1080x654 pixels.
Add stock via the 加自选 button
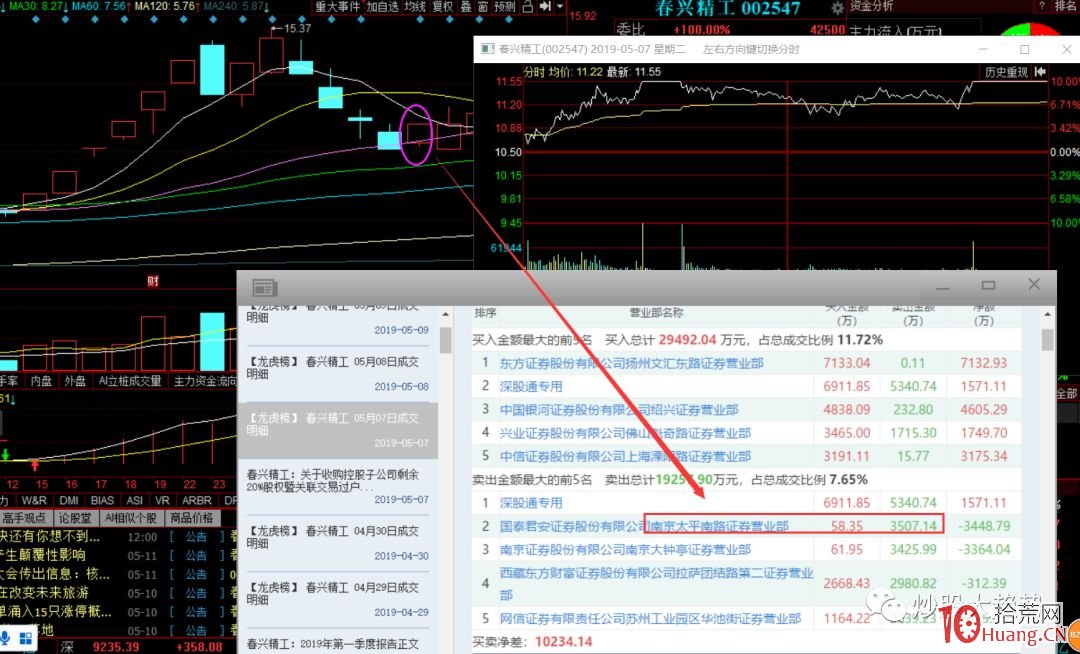(x=382, y=7)
